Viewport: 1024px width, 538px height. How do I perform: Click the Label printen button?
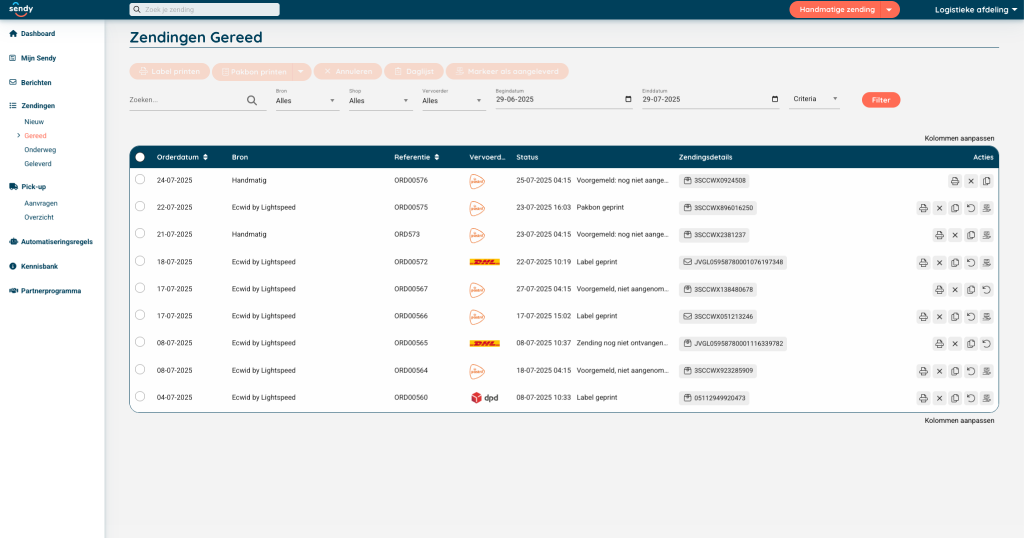point(170,71)
